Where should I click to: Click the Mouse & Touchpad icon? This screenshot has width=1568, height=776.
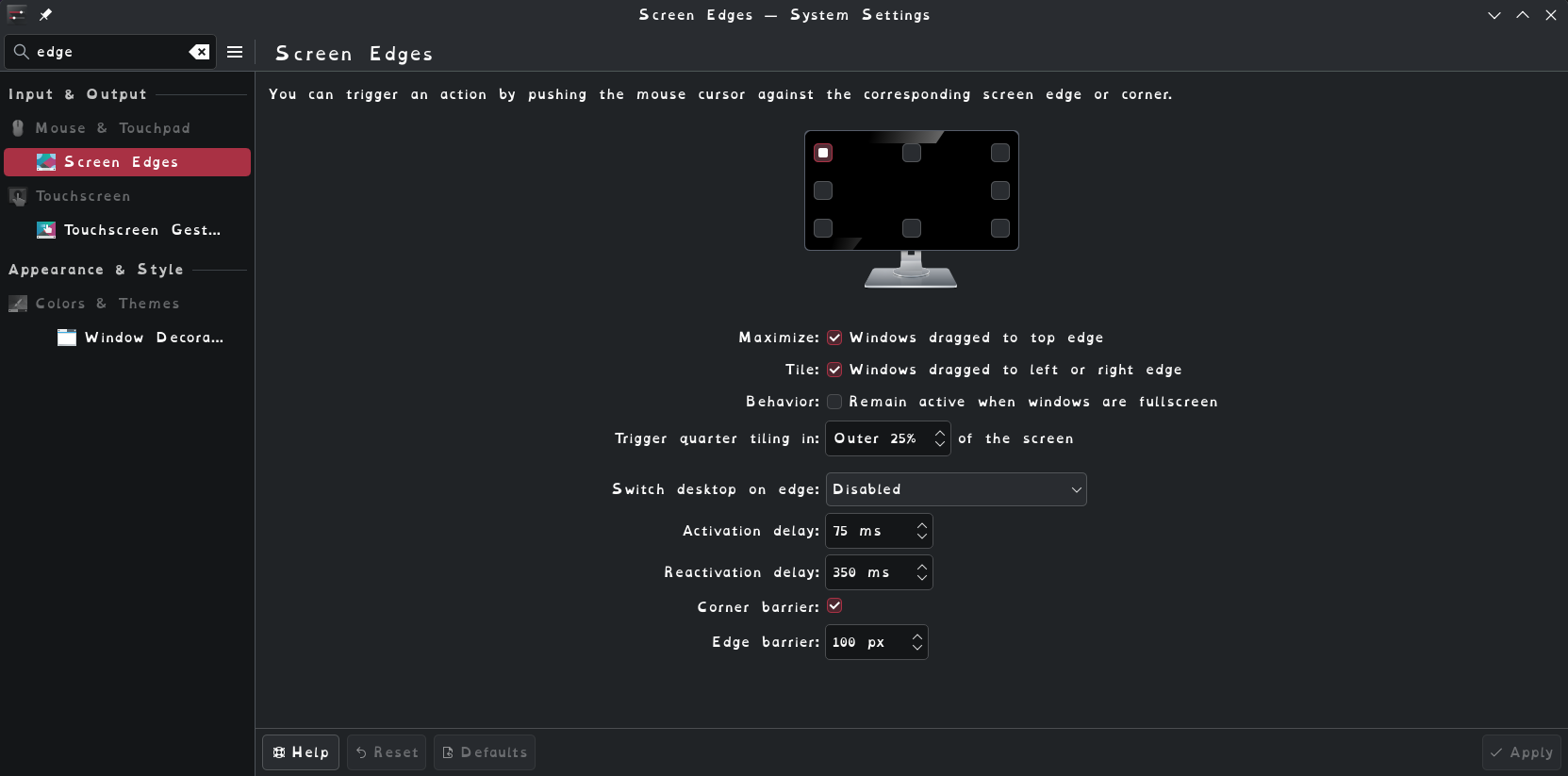18,128
